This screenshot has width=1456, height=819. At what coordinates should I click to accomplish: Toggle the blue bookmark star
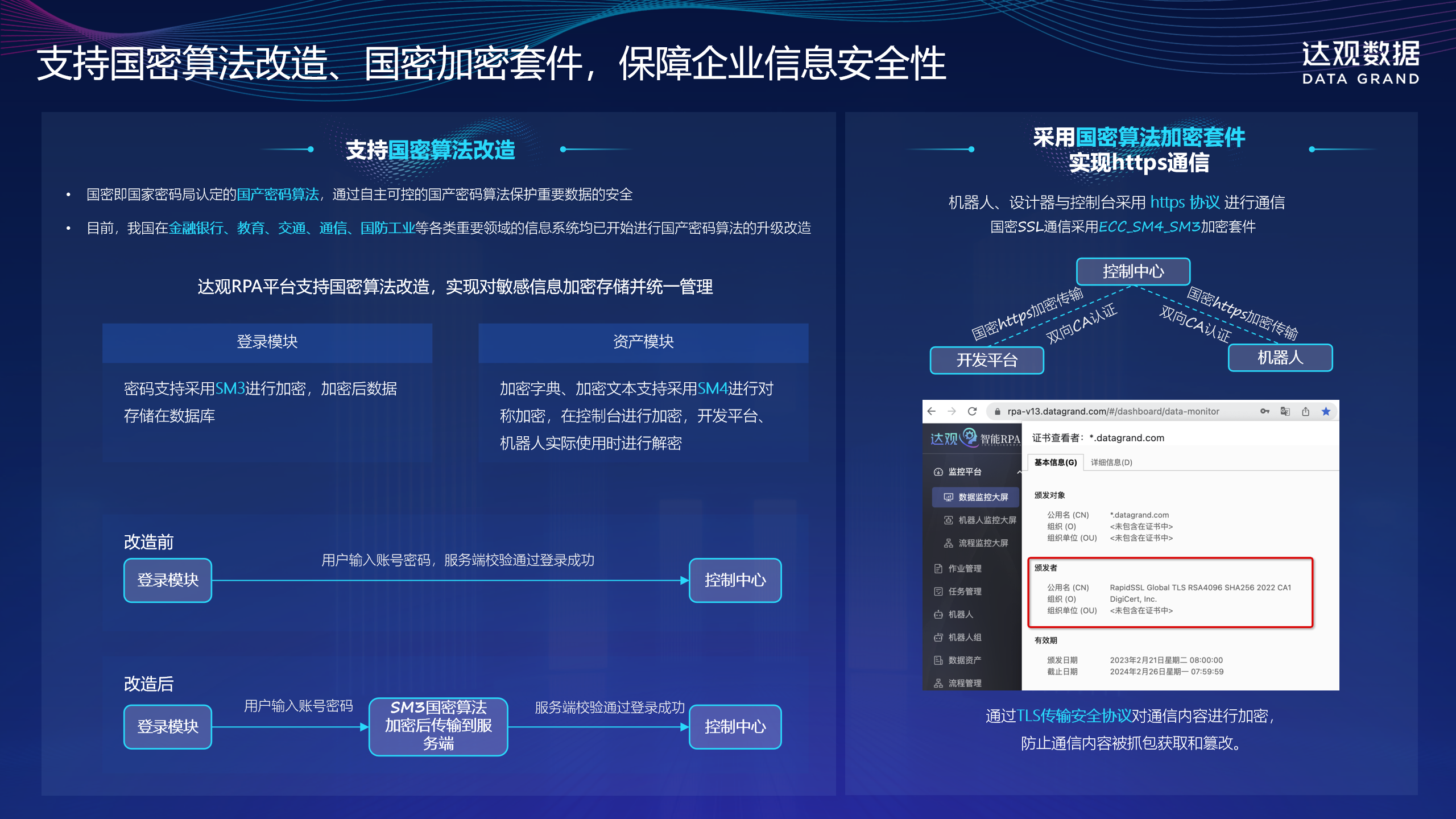point(1326,411)
